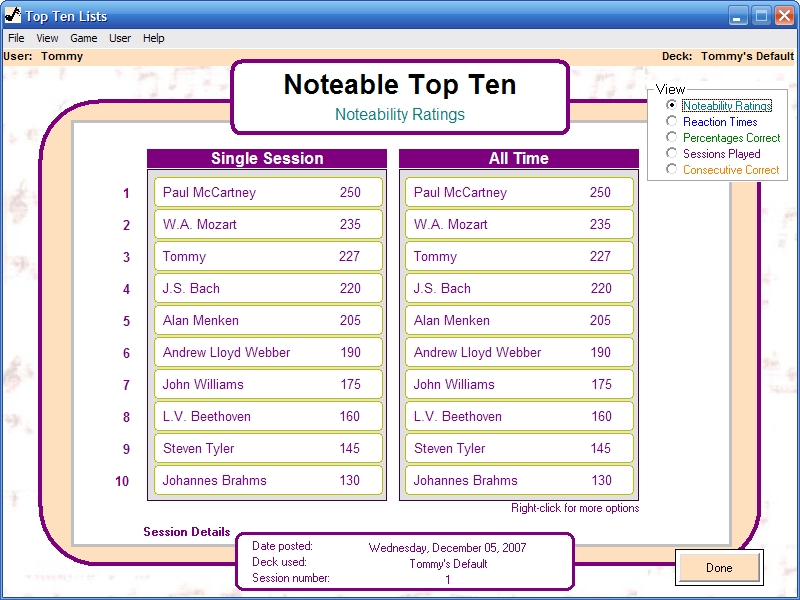
Task: Click rank number 5 beside the lists
Action: tap(127, 321)
